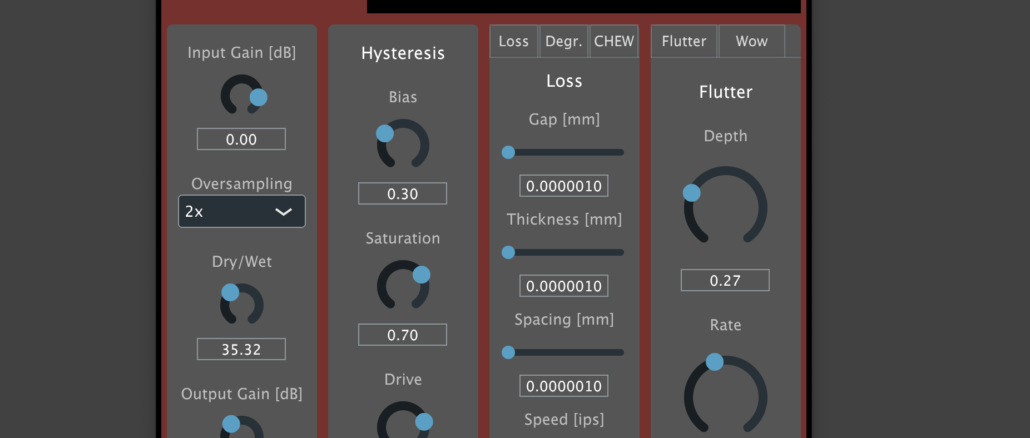Click the Hysteresis section title
The image size is (1030, 438).
point(403,54)
